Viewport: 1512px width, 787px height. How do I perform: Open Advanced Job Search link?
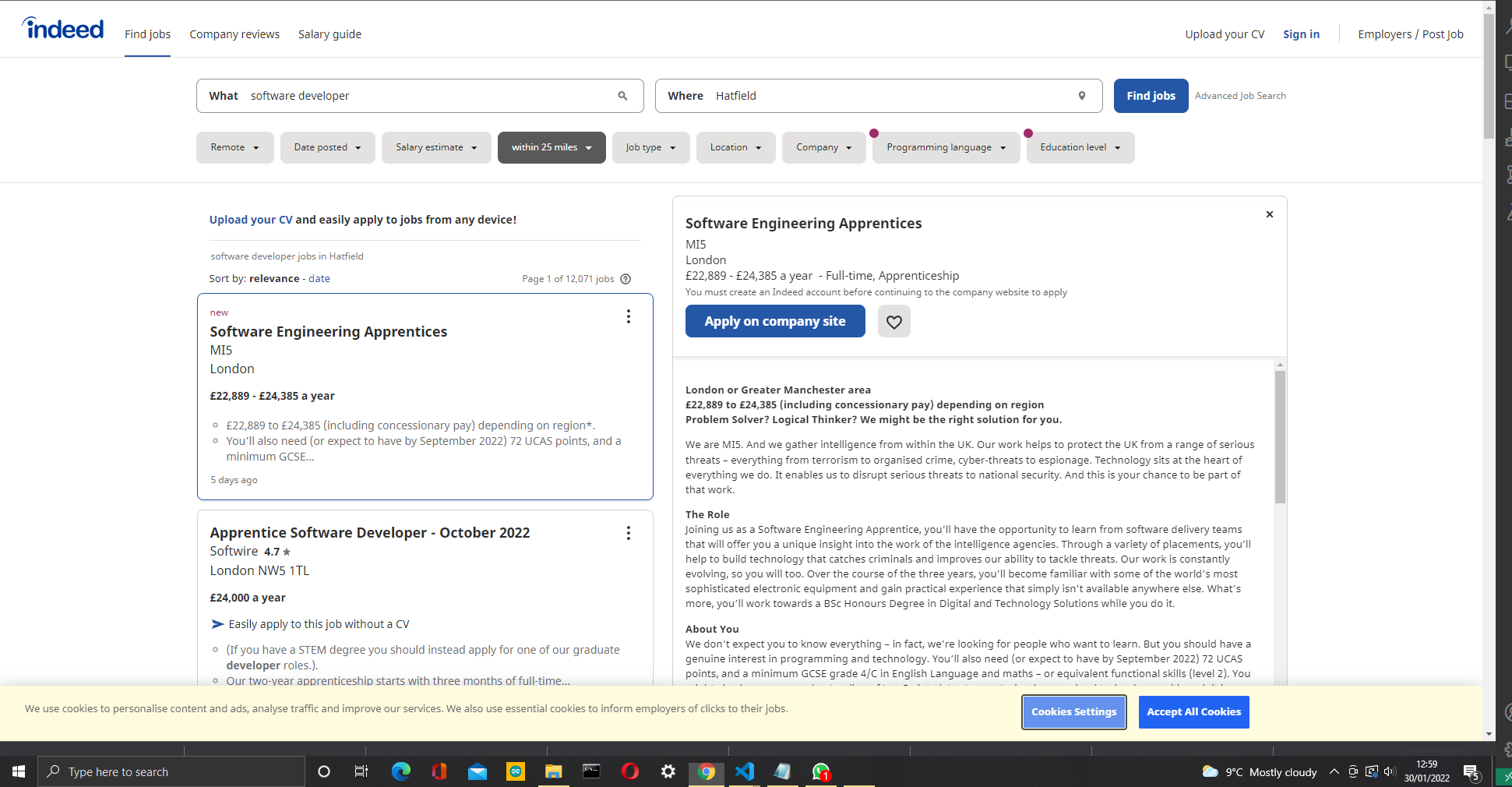(x=1240, y=96)
